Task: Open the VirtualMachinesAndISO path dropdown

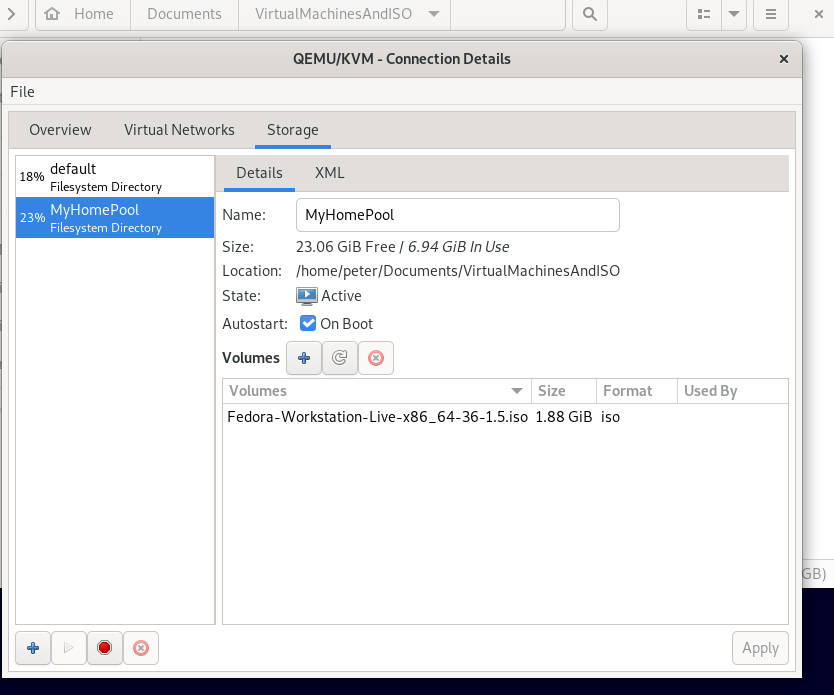Action: point(433,14)
